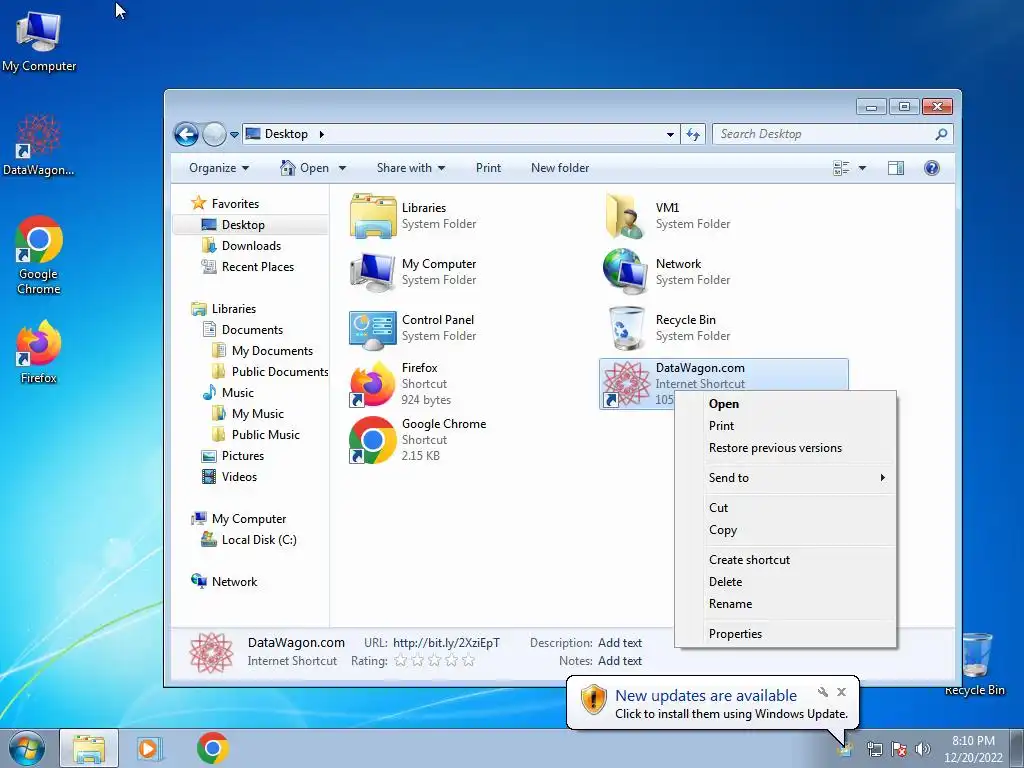Click the volume speaker tray icon

[x=923, y=749]
